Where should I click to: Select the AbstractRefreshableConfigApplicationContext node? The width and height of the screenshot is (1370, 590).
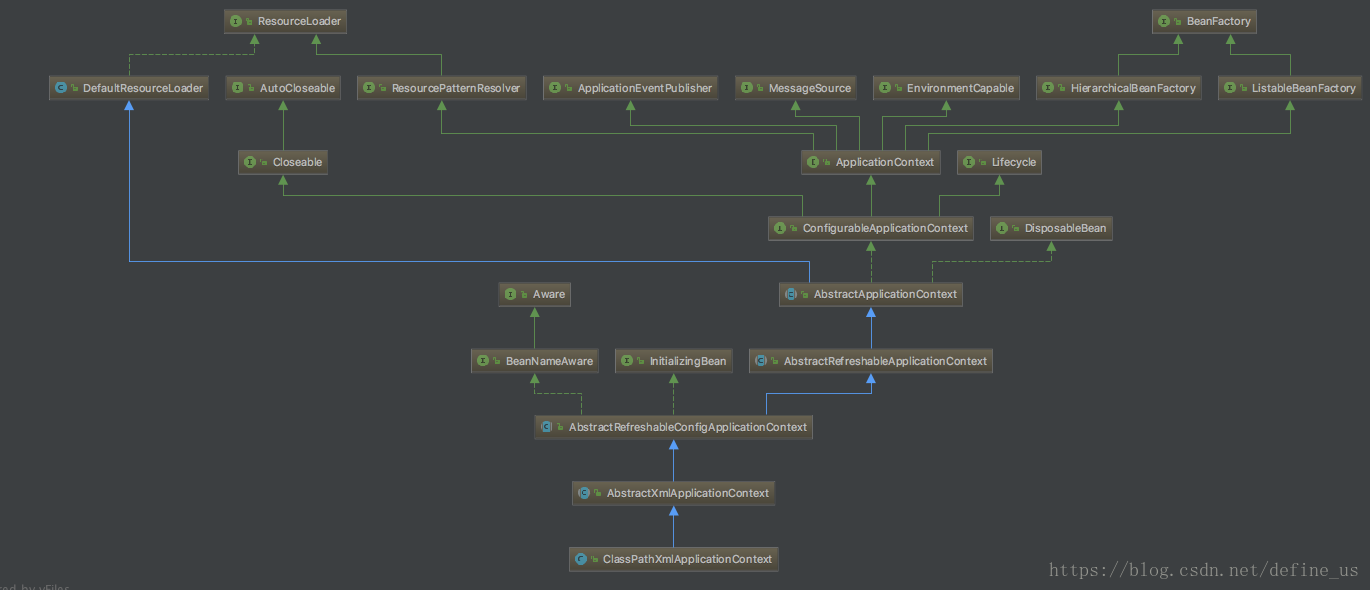[674, 427]
